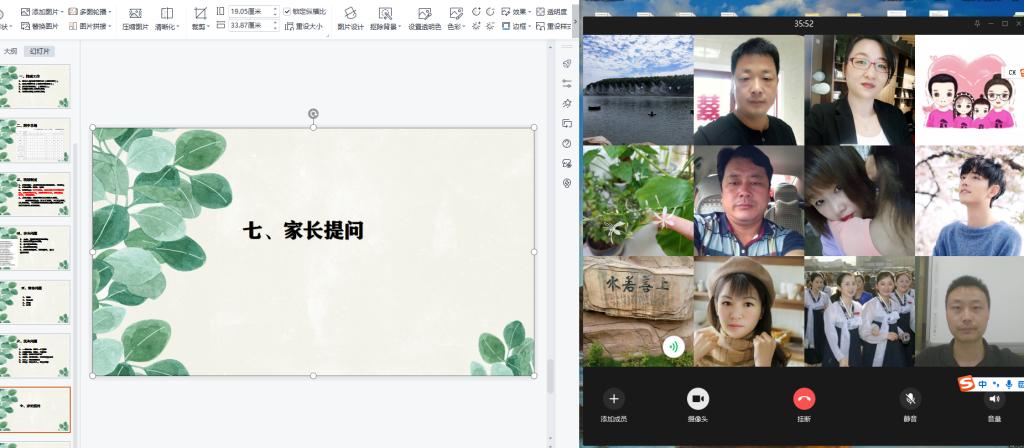Expand the 图片拼接 dropdown arrow
This screenshot has height=448, width=1024.
pyautogui.click(x=110, y=26)
